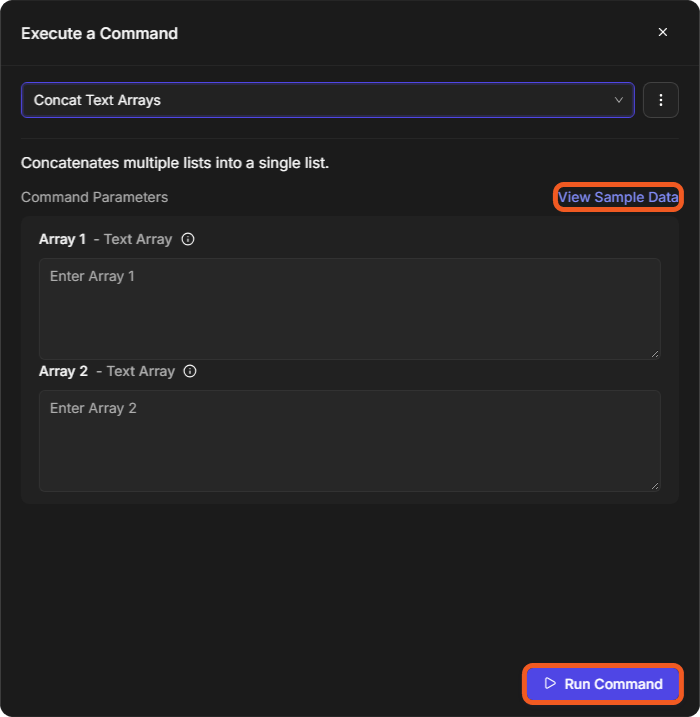Screen dimensions: 700x717
Task: Click the Array 1 - Text Array label
Action: 106,239
